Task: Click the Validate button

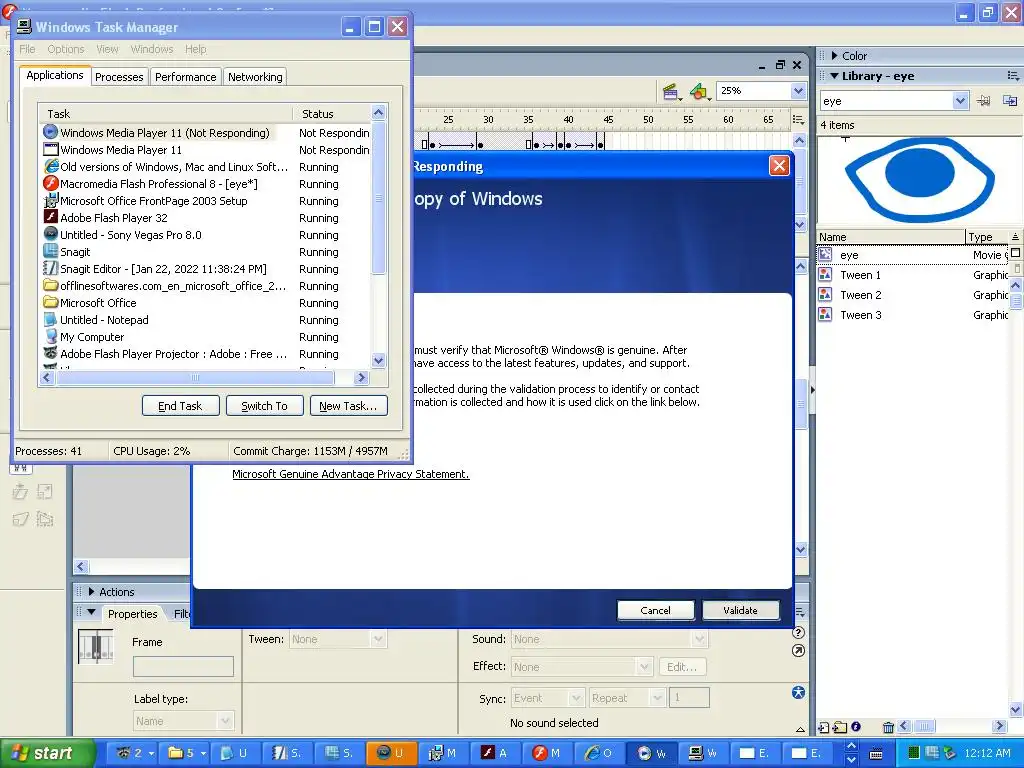Action: coord(740,610)
